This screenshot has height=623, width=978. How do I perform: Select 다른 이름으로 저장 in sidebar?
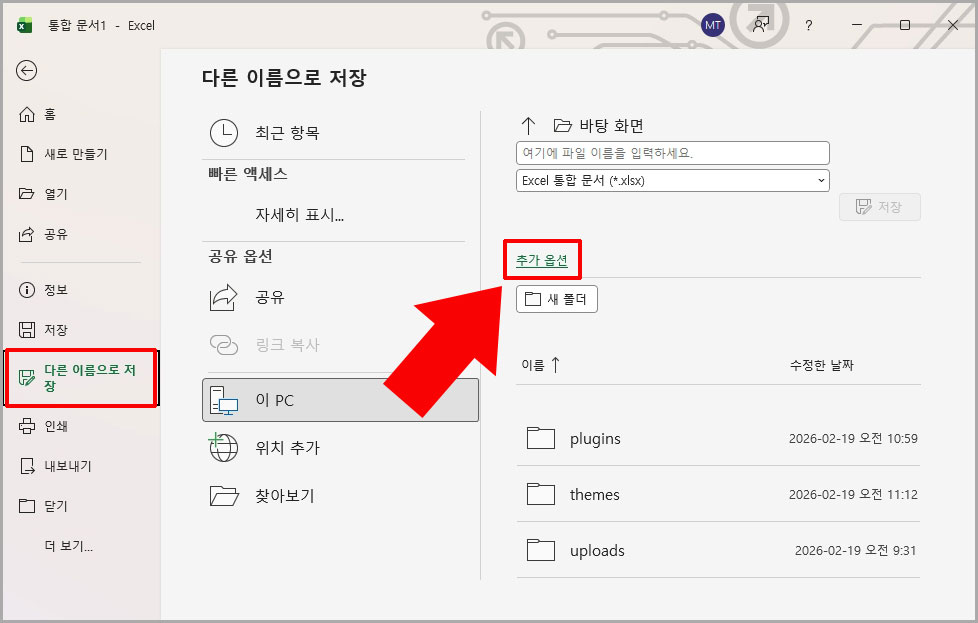[x=80, y=378]
